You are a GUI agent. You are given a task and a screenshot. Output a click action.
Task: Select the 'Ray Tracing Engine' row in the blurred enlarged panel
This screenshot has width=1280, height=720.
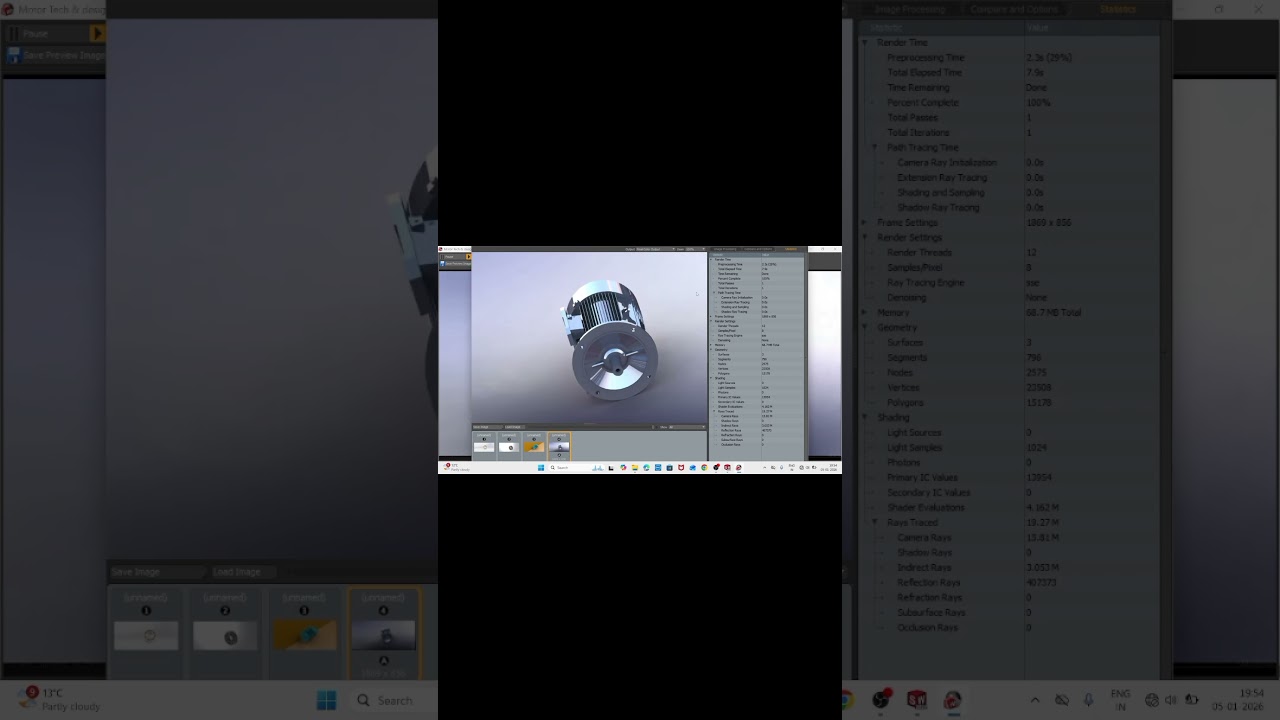click(x=1010, y=283)
